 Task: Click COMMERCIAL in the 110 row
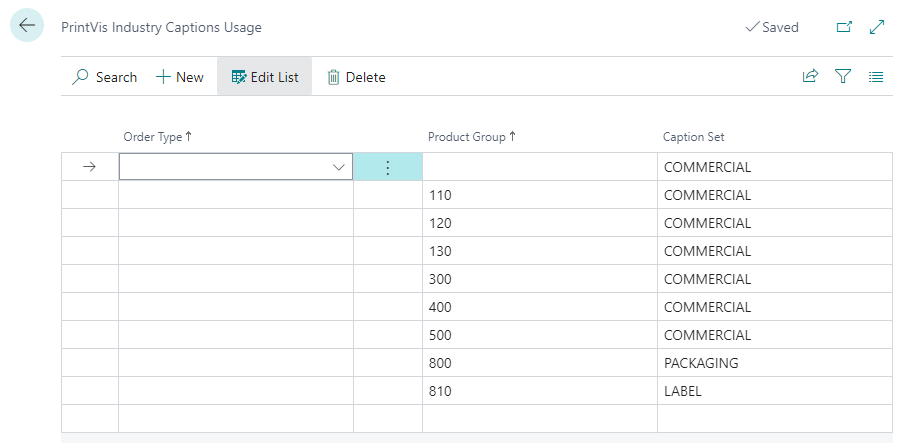click(x=775, y=195)
